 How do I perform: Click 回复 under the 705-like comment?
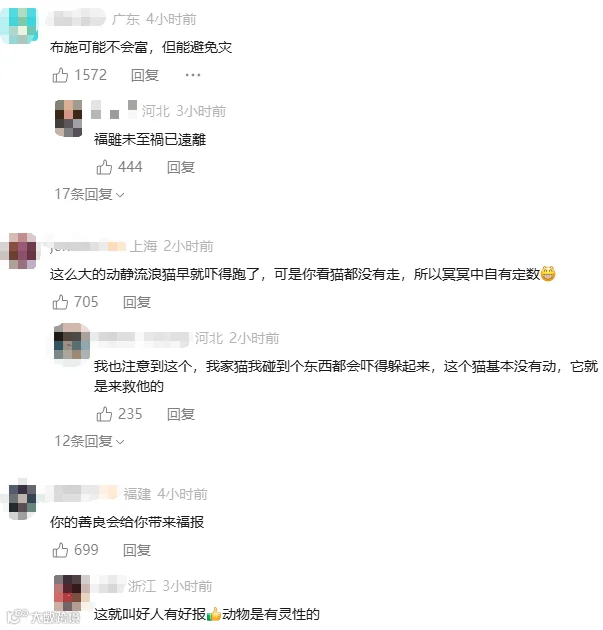pyautogui.click(x=137, y=302)
